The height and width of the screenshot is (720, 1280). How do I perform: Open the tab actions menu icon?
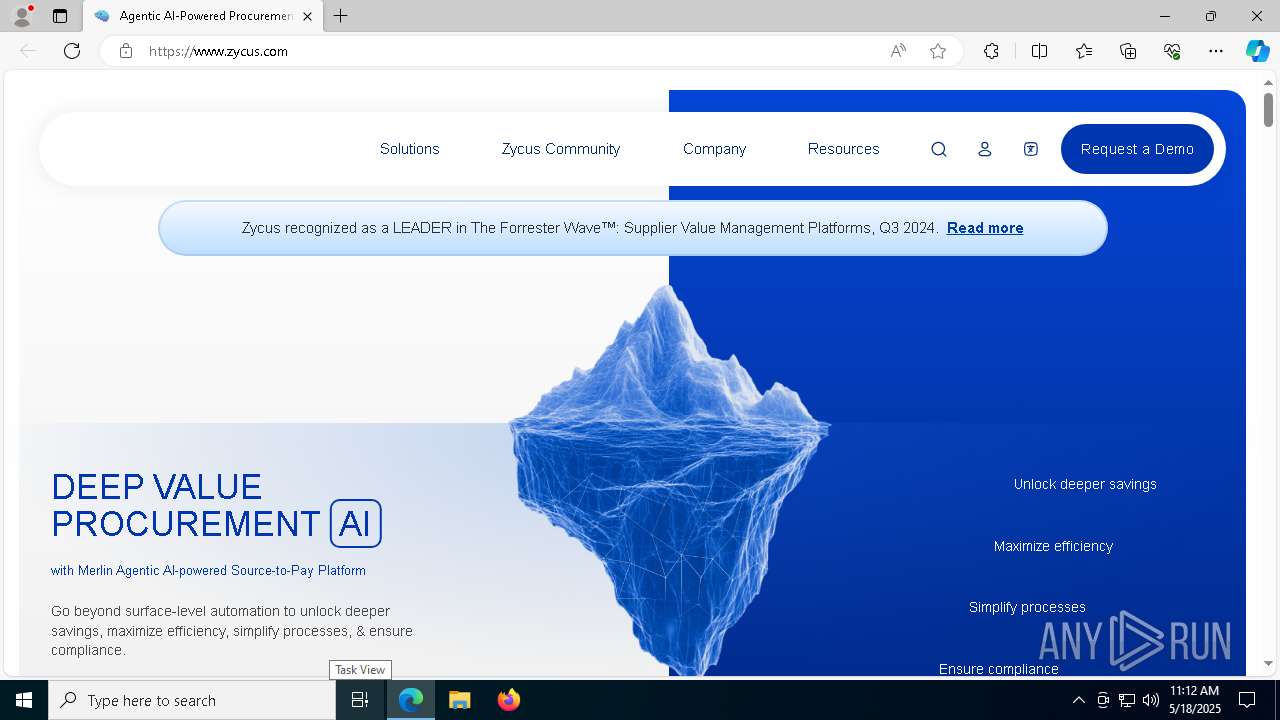[60, 16]
